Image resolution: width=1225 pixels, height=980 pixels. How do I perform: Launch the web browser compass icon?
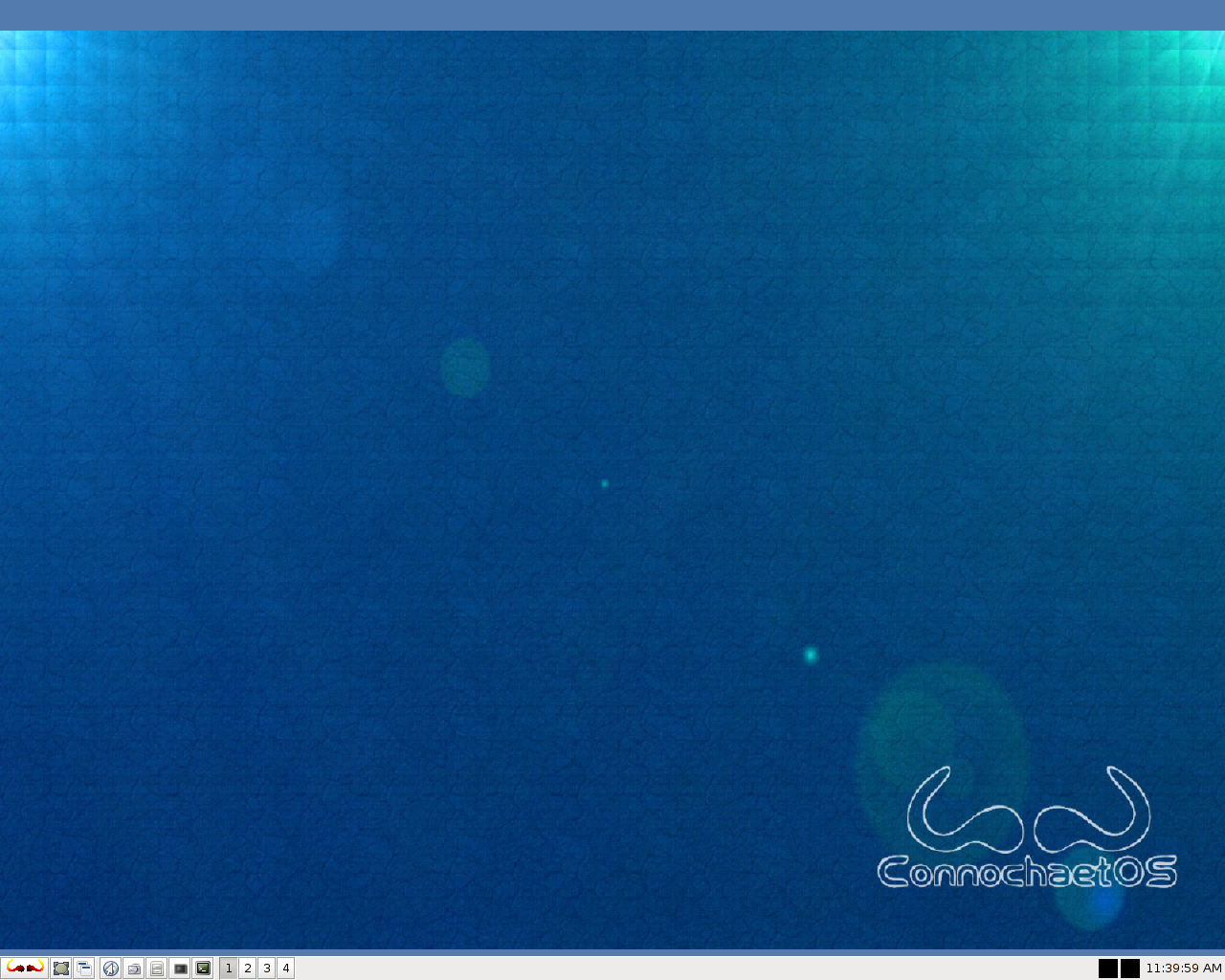click(x=111, y=969)
